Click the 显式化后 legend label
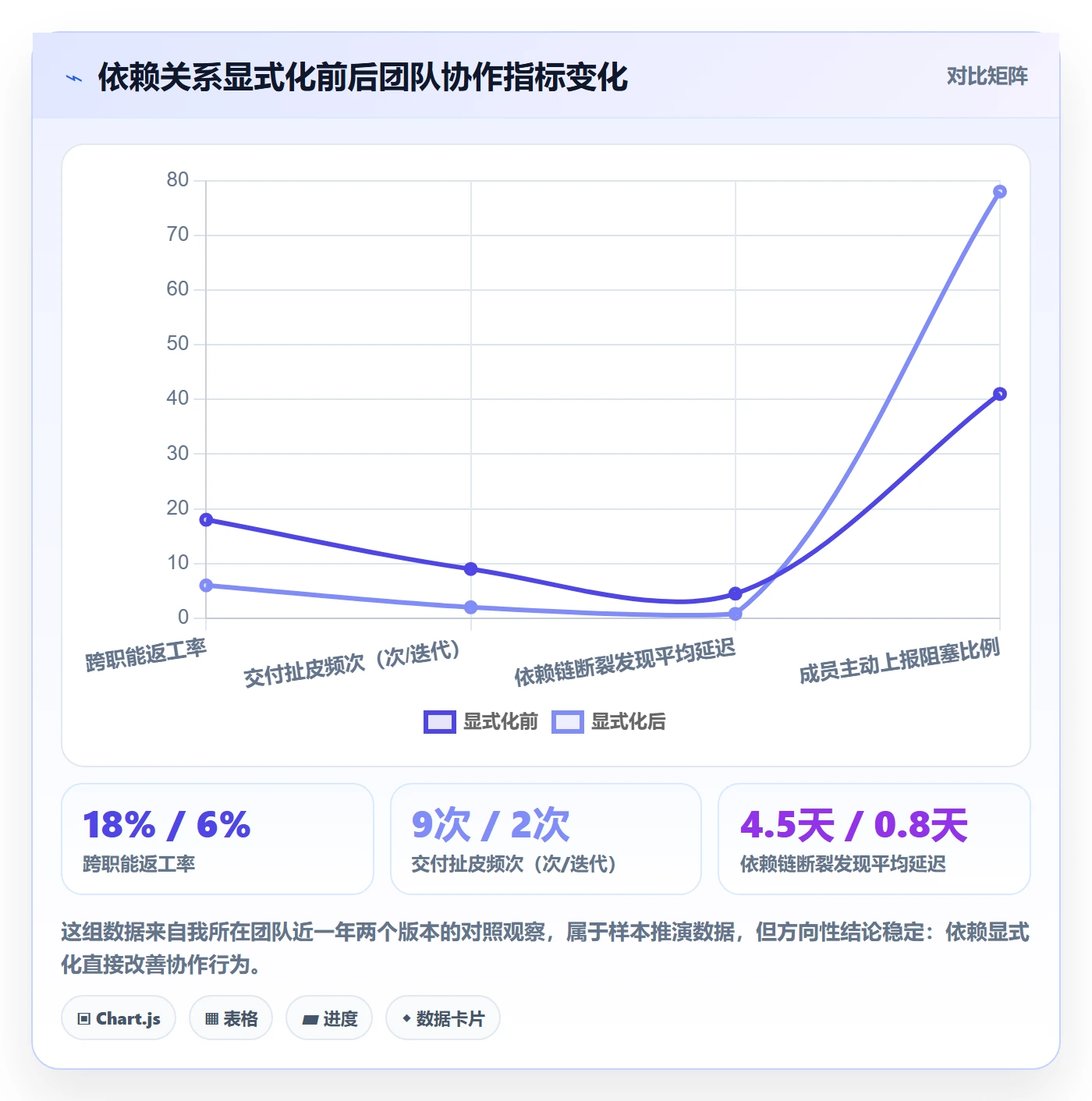Viewport: 1092px width, 1101px height. [x=629, y=722]
